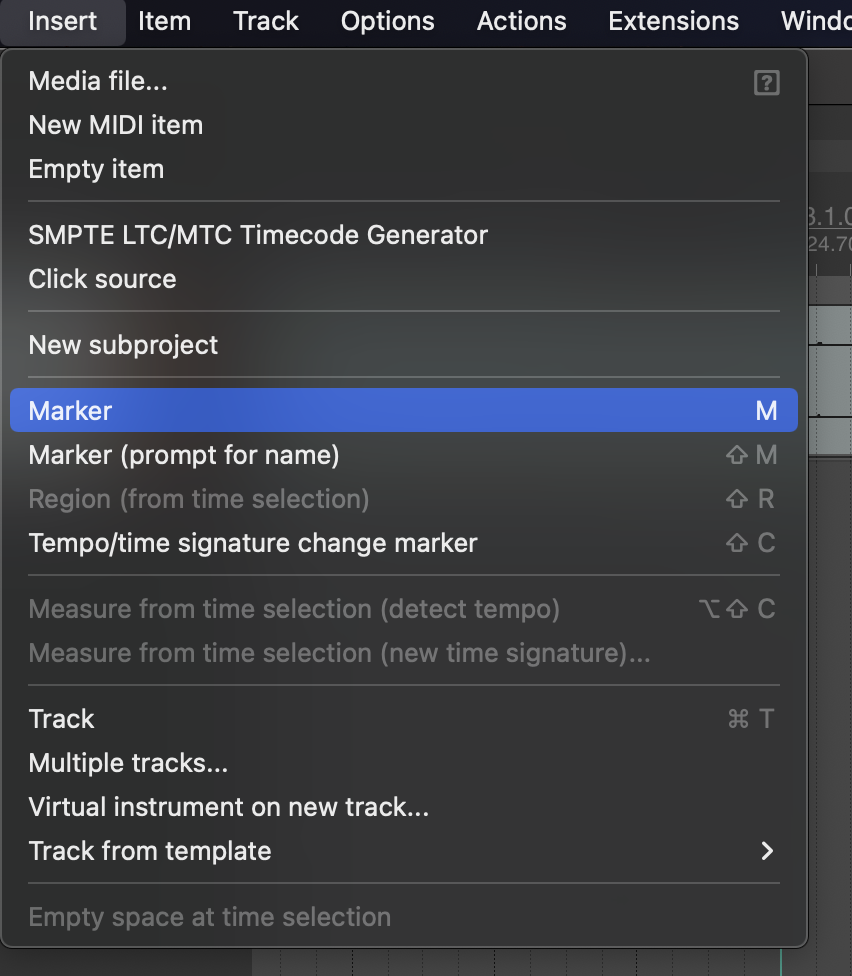Choose Virtual instrument on new track...
This screenshot has width=852, height=976.
[404, 807]
